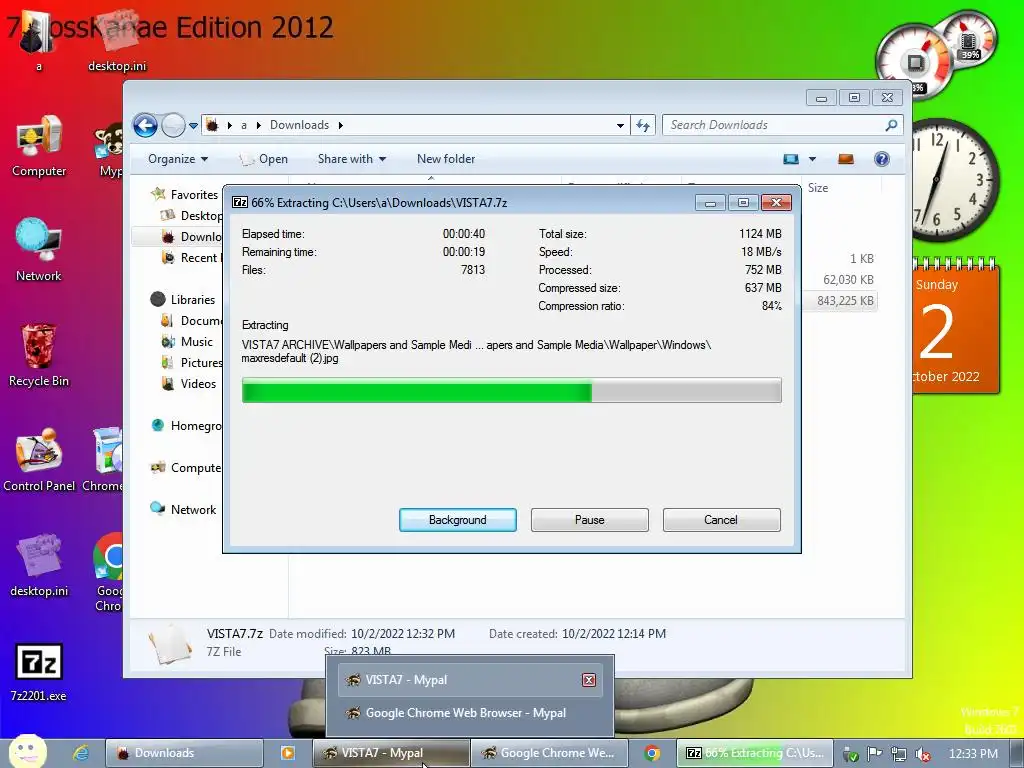The width and height of the screenshot is (1024, 768).
Task: Open Network desktop icon
Action: point(39,251)
